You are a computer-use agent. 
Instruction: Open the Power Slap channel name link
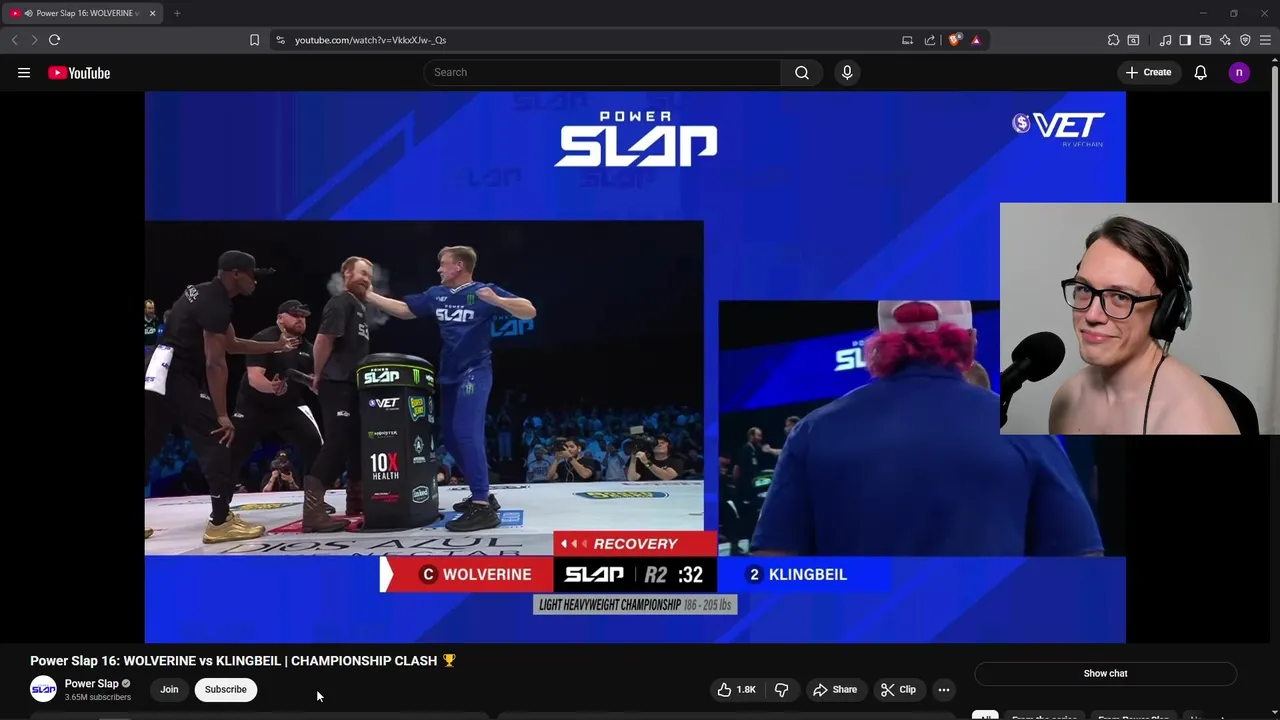[x=91, y=684]
